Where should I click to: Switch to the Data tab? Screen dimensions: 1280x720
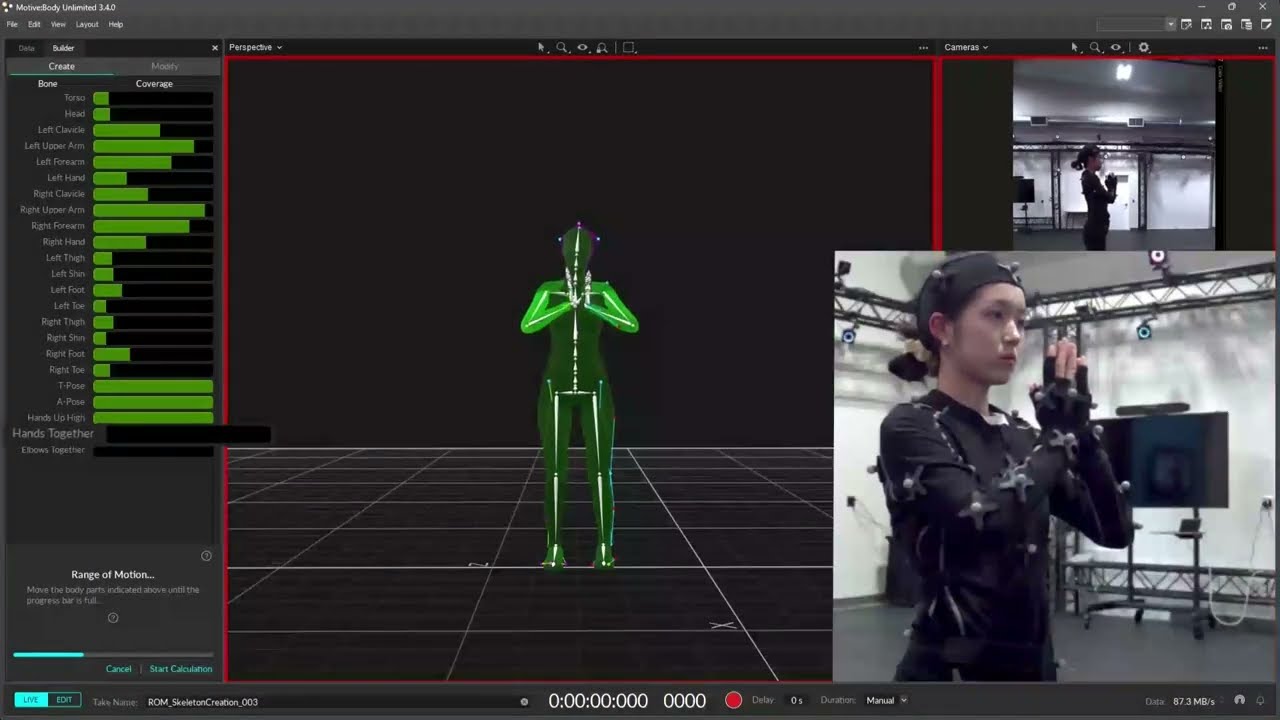[x=26, y=48]
